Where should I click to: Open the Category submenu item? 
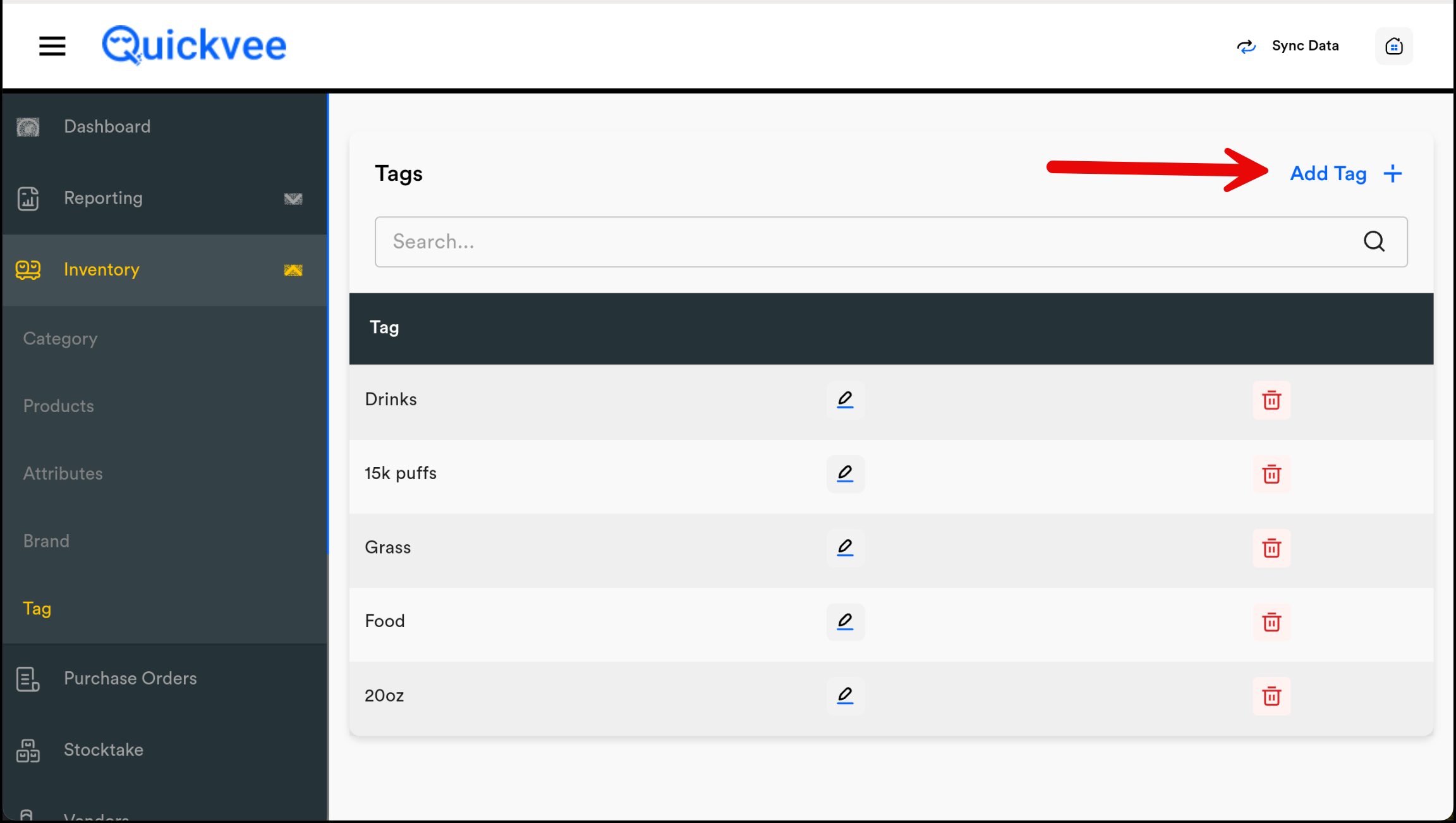[60, 339]
